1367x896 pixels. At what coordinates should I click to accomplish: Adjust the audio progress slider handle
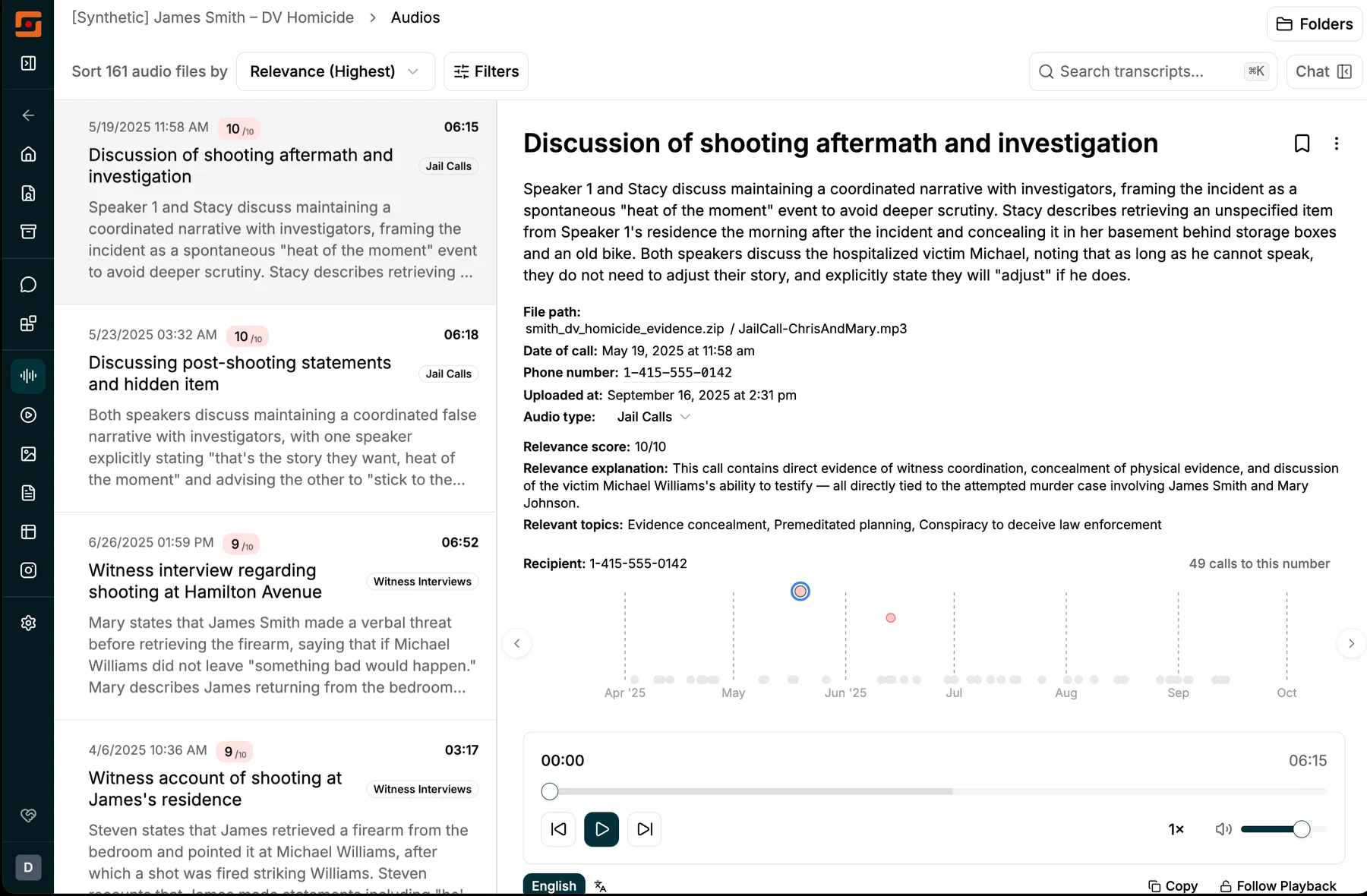coord(550,791)
